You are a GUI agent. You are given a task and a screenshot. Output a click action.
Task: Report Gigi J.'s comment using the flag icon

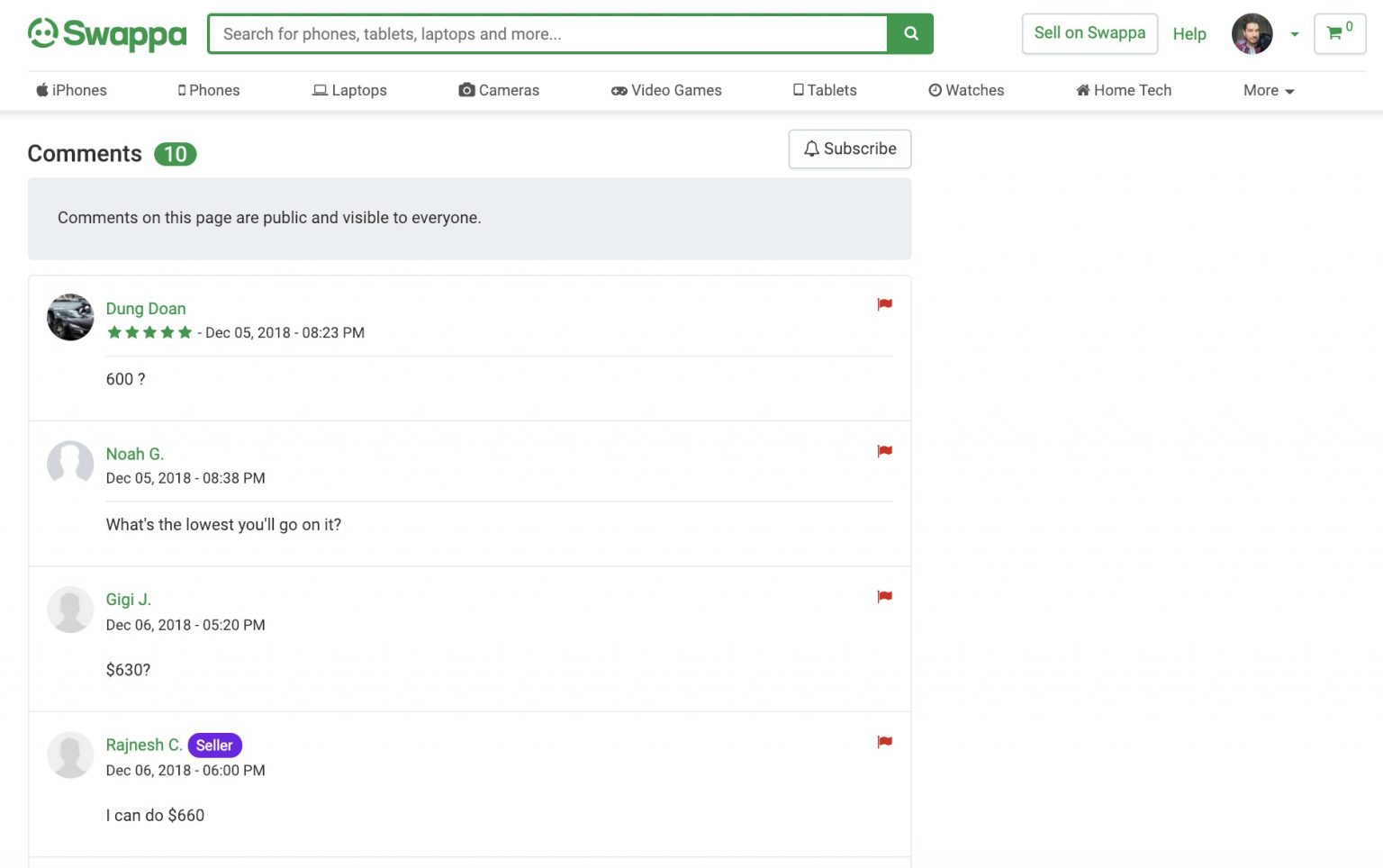click(884, 595)
